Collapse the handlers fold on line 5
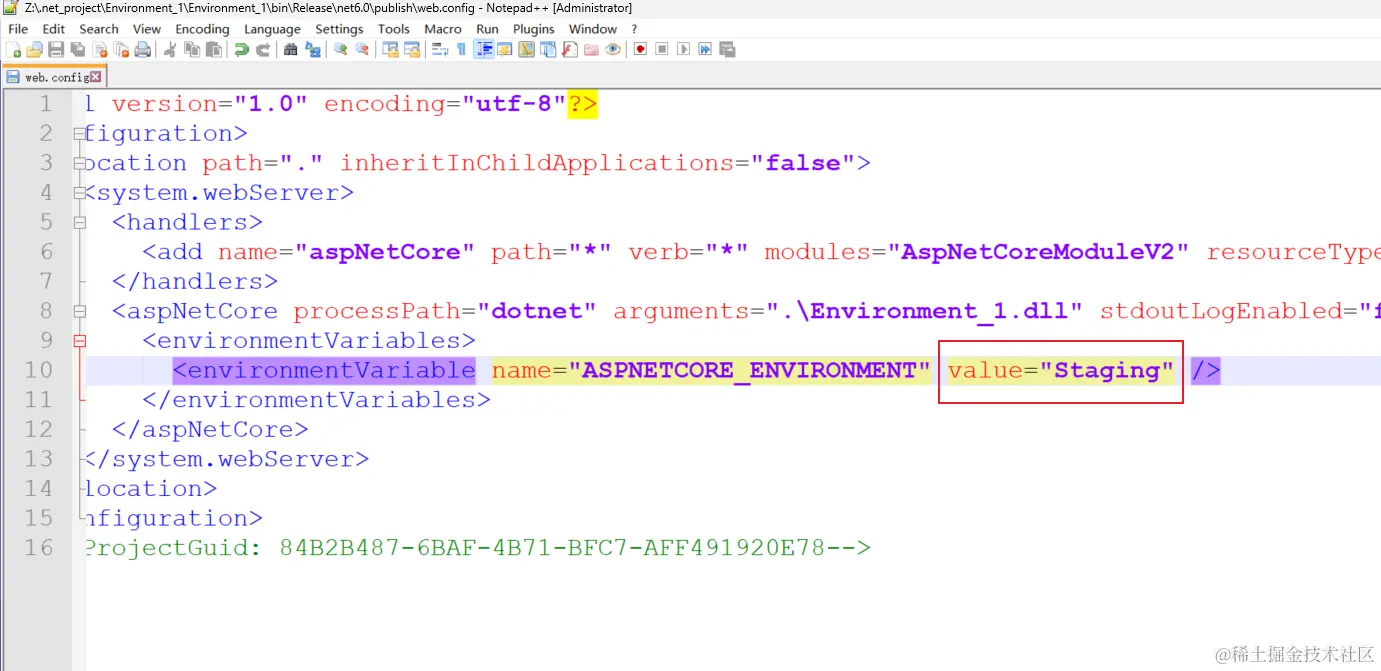 (x=79, y=222)
